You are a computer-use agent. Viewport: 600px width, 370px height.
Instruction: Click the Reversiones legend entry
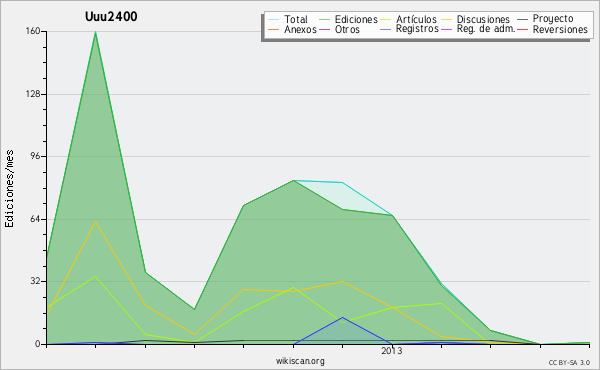point(560,29)
